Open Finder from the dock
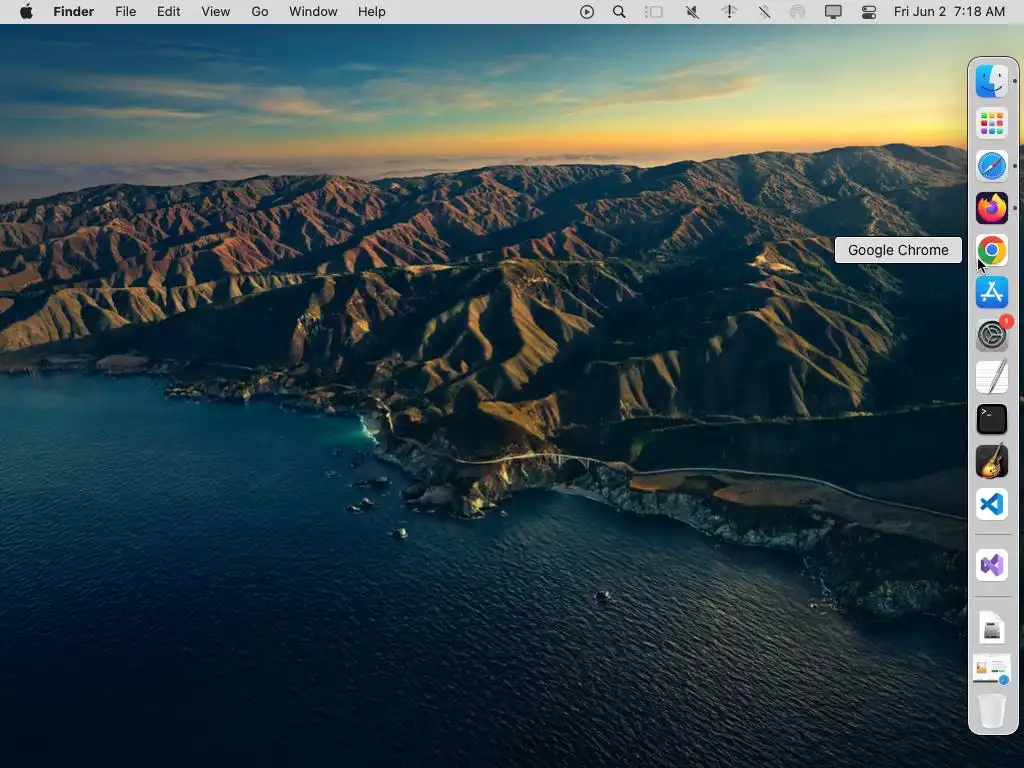The image size is (1024, 768). click(992, 81)
